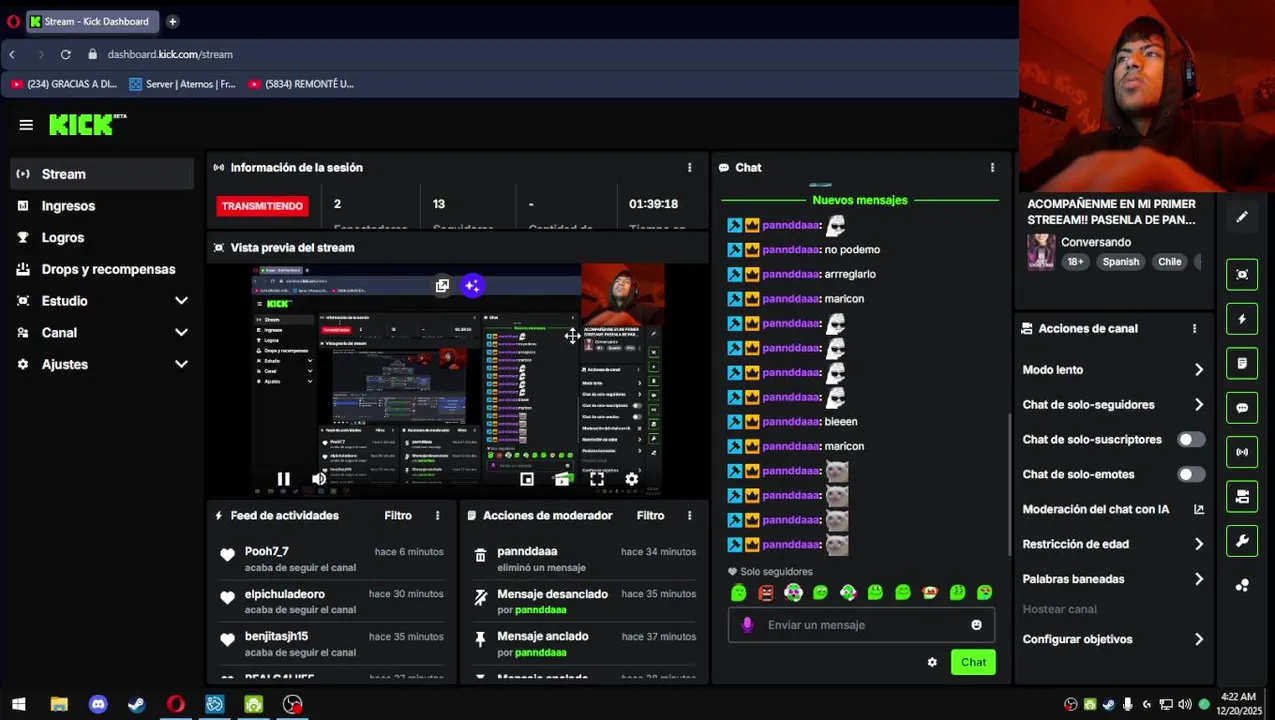Click the message input field in chat

point(863,625)
